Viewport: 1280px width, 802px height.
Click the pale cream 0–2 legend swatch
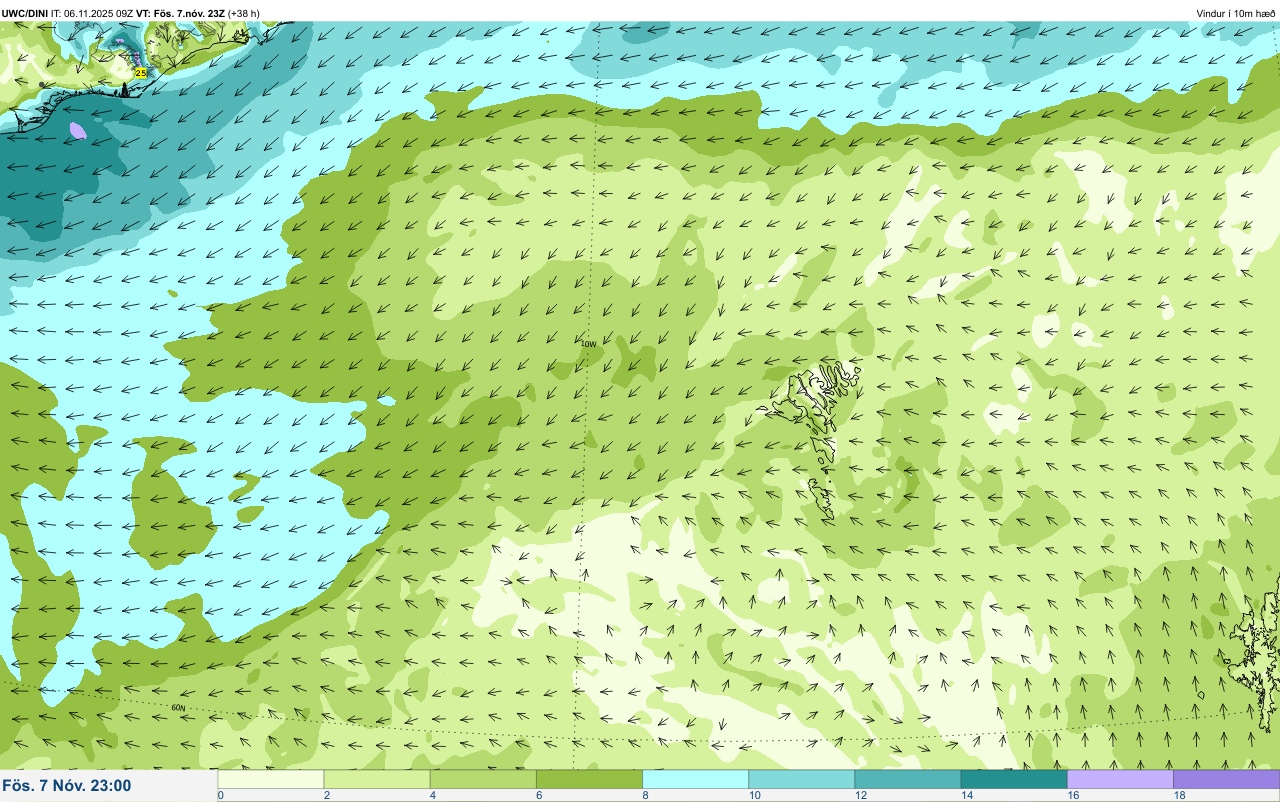point(271,779)
